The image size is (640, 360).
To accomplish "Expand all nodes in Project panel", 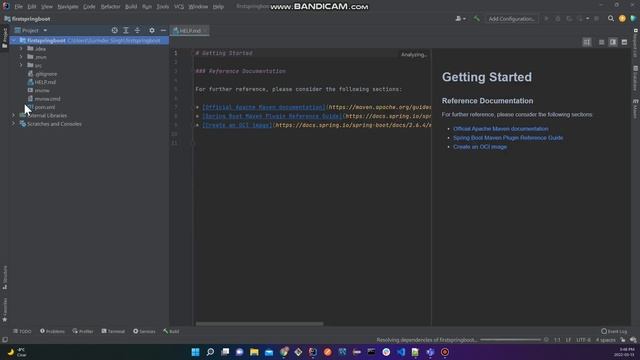I will click(x=126, y=30).
